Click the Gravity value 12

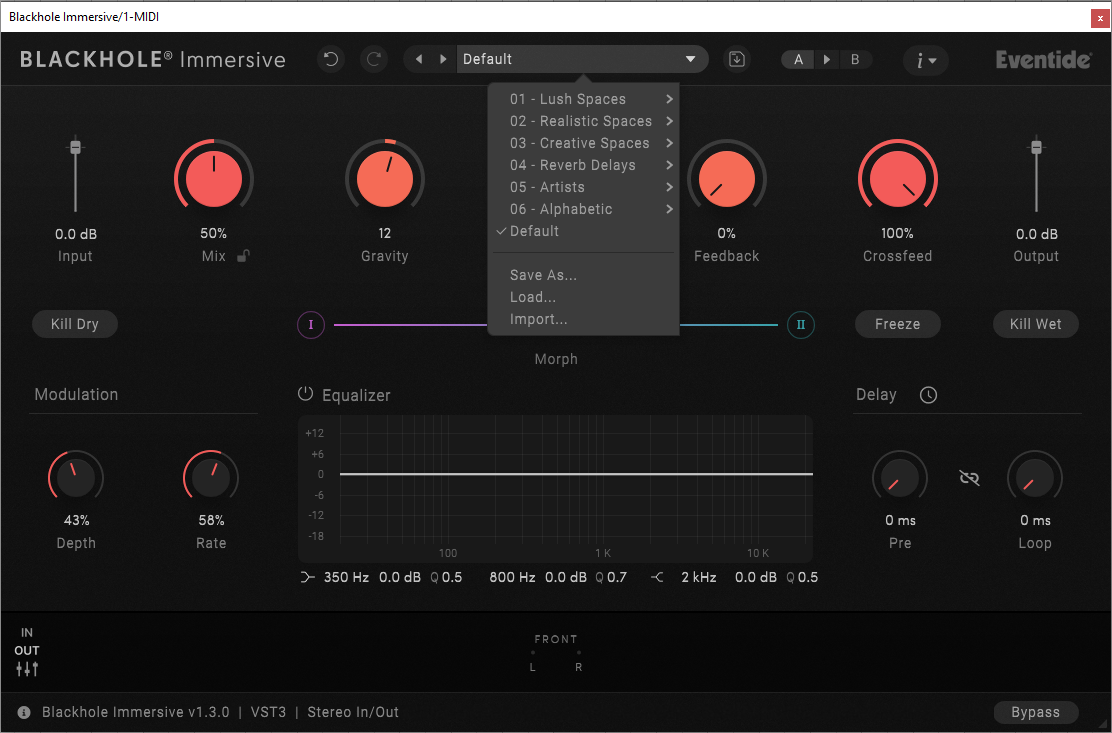[x=384, y=233]
